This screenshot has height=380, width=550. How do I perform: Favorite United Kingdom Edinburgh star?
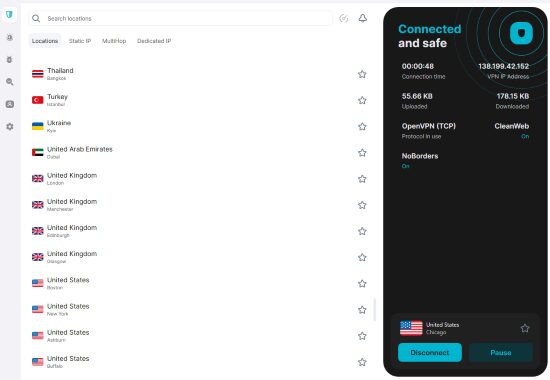pyautogui.click(x=362, y=231)
